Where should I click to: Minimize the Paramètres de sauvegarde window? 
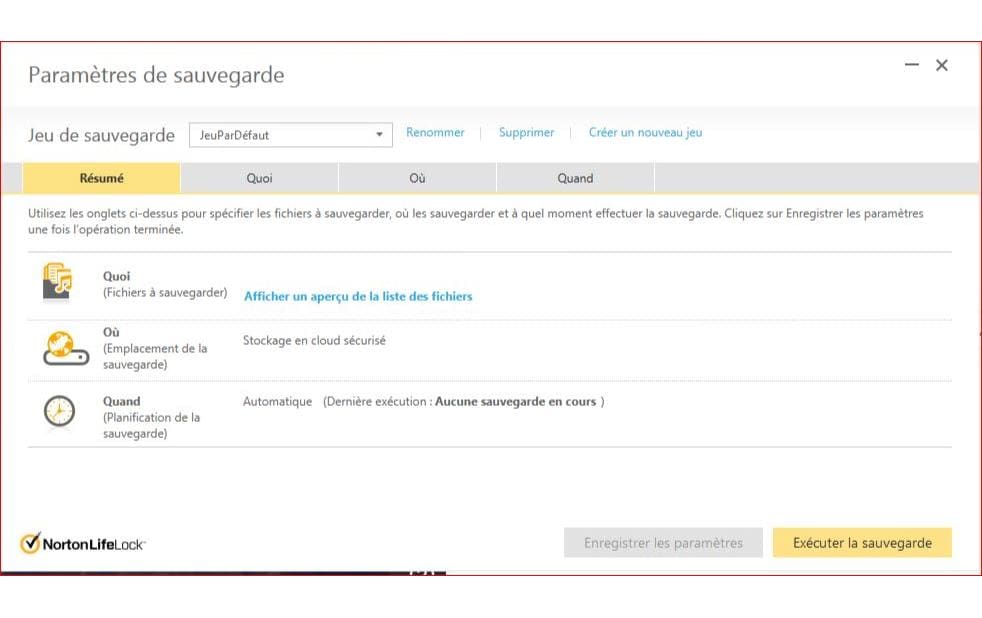coord(911,65)
